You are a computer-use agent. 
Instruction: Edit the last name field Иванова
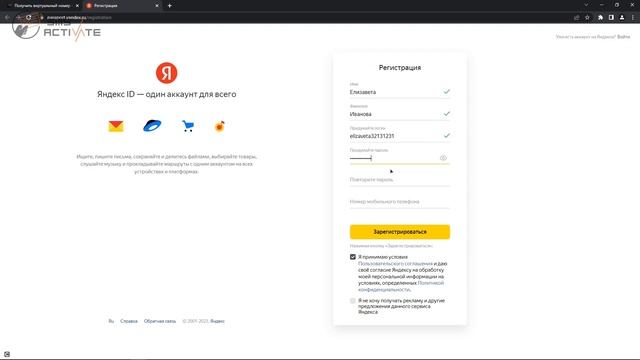(x=400, y=114)
